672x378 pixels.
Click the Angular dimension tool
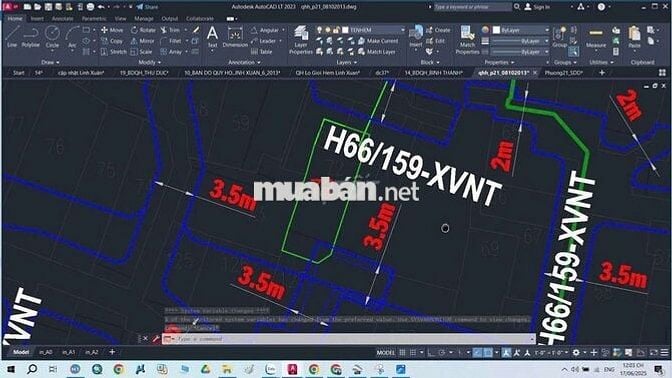tap(266, 30)
